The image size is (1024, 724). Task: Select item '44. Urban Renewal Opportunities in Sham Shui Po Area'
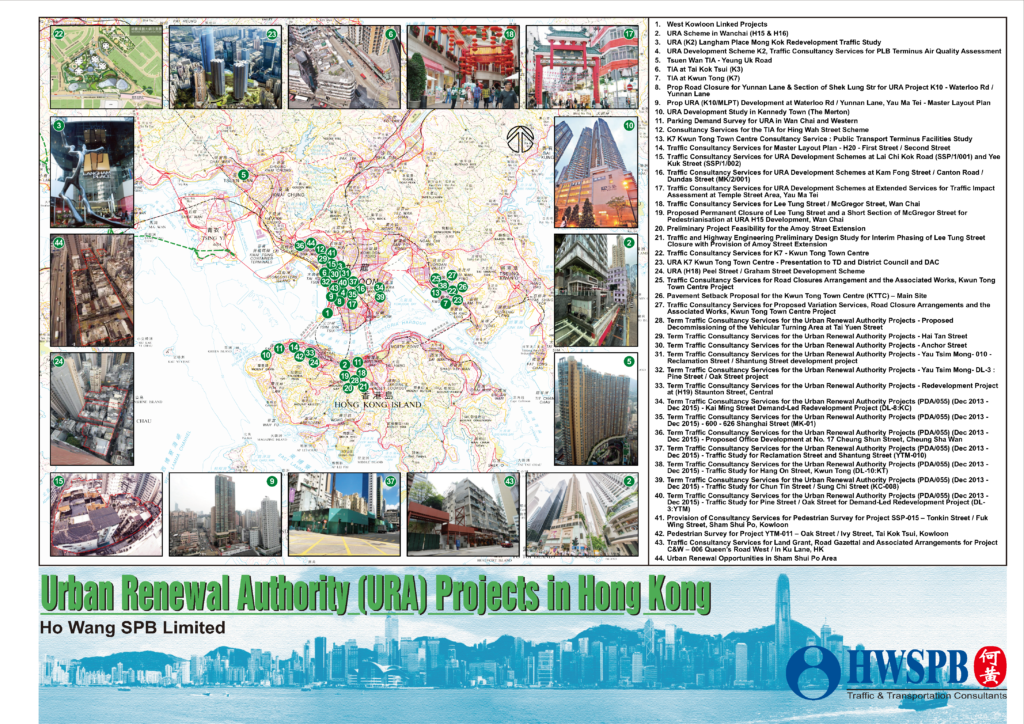point(746,558)
